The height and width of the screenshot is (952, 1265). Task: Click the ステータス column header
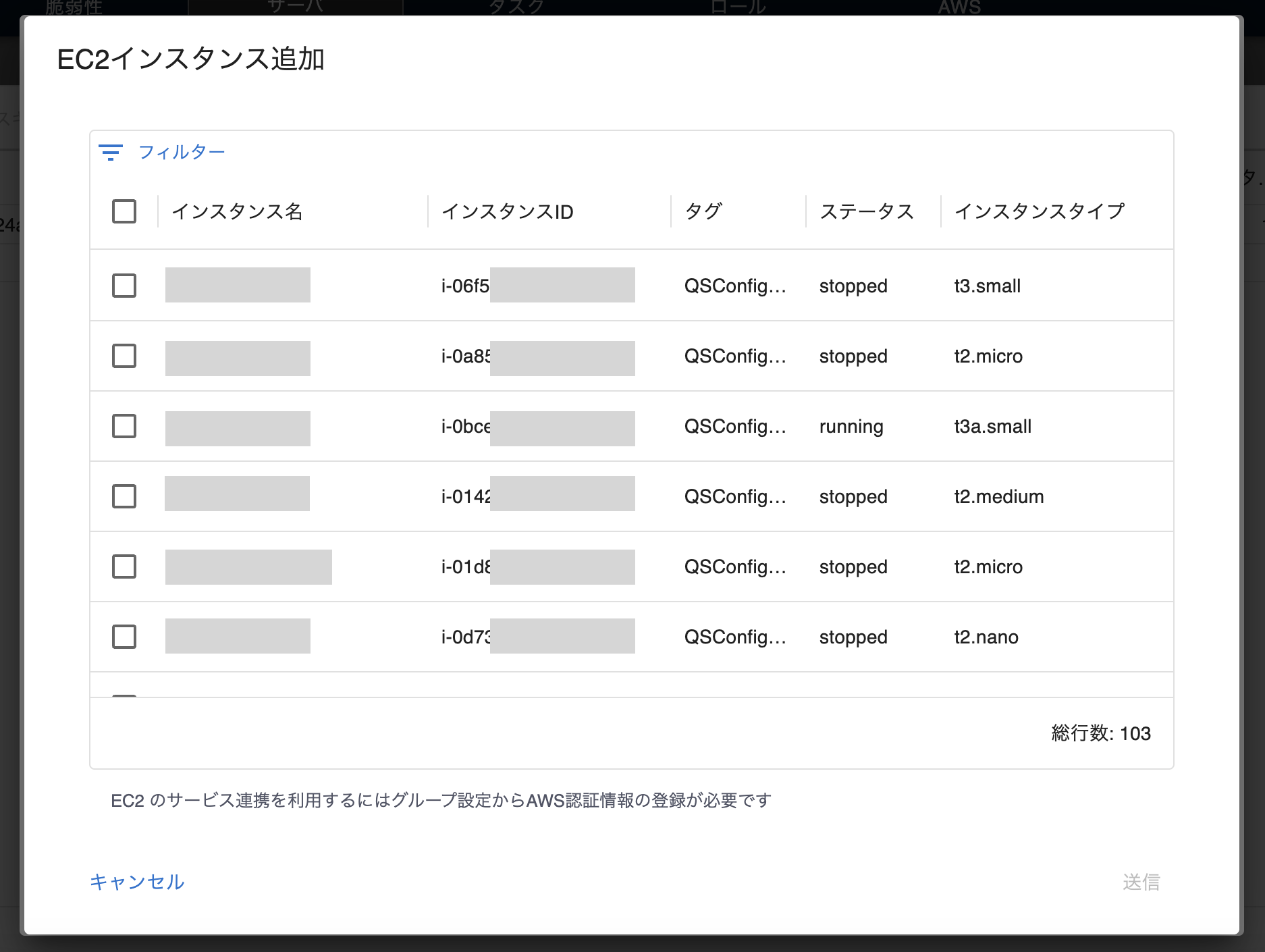tap(867, 211)
